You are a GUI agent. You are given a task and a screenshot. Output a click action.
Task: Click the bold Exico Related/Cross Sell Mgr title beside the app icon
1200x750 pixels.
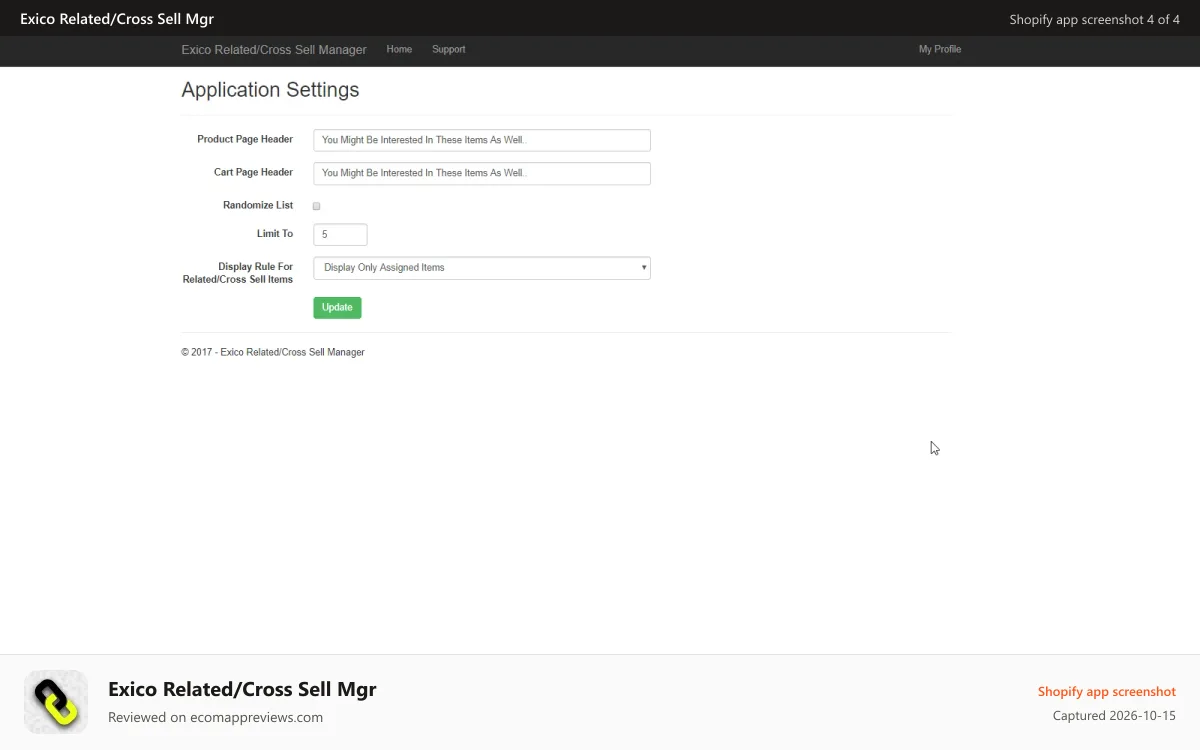tap(242, 689)
